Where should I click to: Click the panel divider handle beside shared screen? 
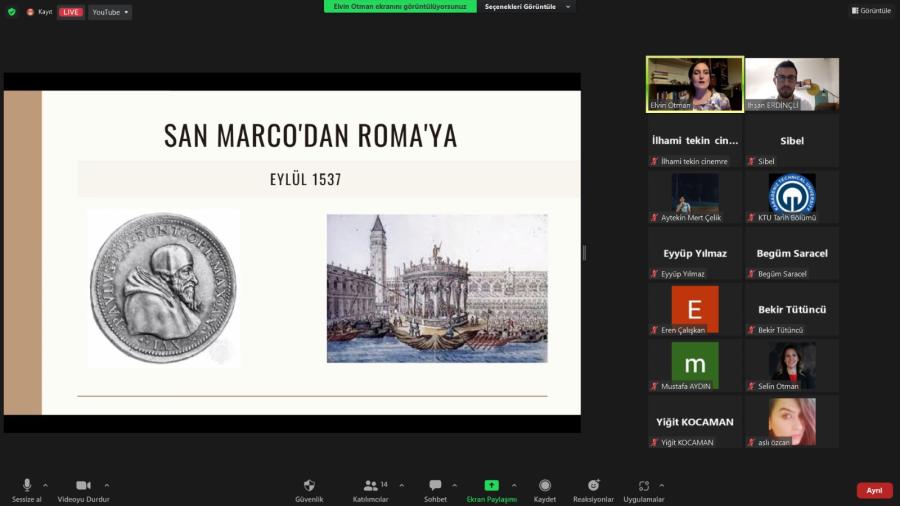584,252
